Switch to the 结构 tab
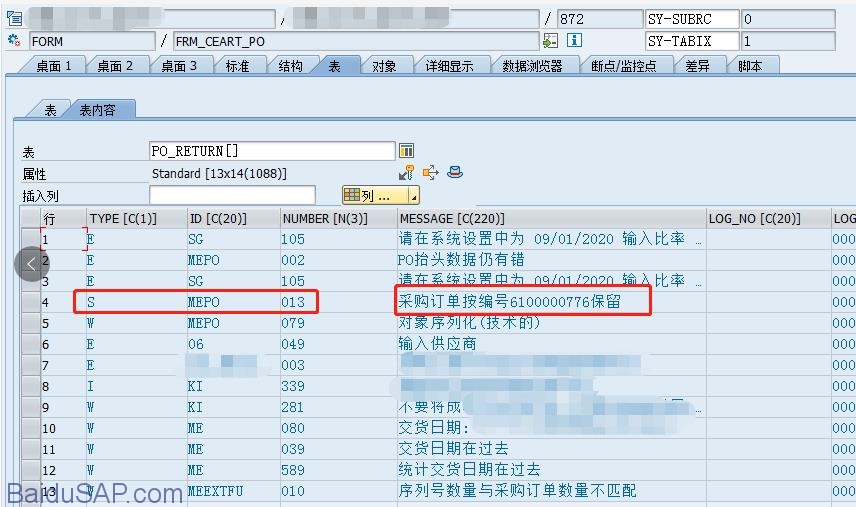 (290, 66)
